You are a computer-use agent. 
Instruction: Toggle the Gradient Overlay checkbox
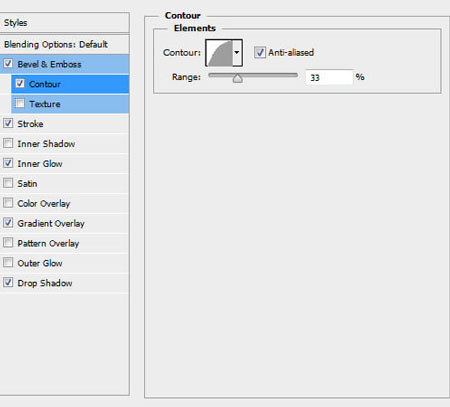pyautogui.click(x=8, y=223)
